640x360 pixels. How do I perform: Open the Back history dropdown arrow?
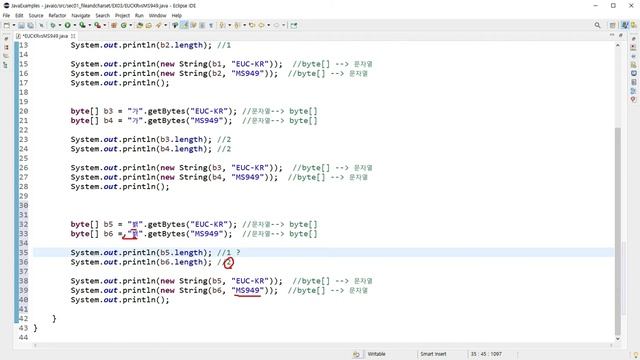click(269, 25)
